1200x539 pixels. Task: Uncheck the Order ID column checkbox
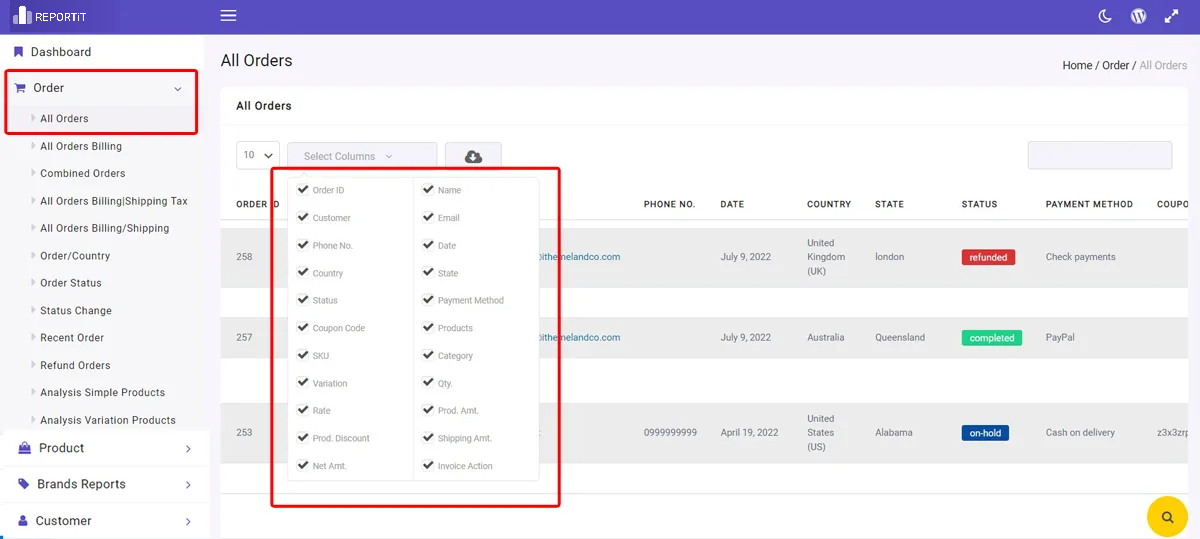tap(303, 189)
